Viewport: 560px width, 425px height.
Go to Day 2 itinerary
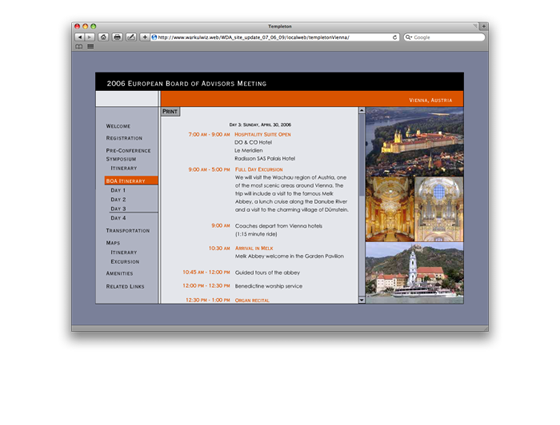pyautogui.click(x=118, y=200)
